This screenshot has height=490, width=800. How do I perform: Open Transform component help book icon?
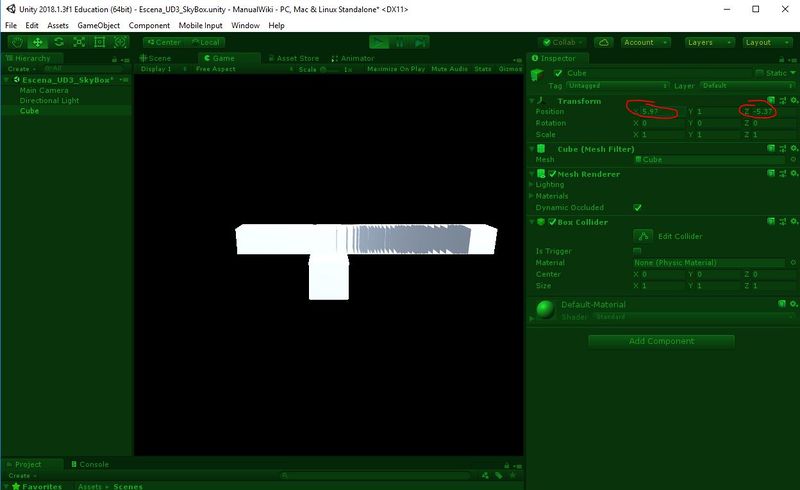771,101
